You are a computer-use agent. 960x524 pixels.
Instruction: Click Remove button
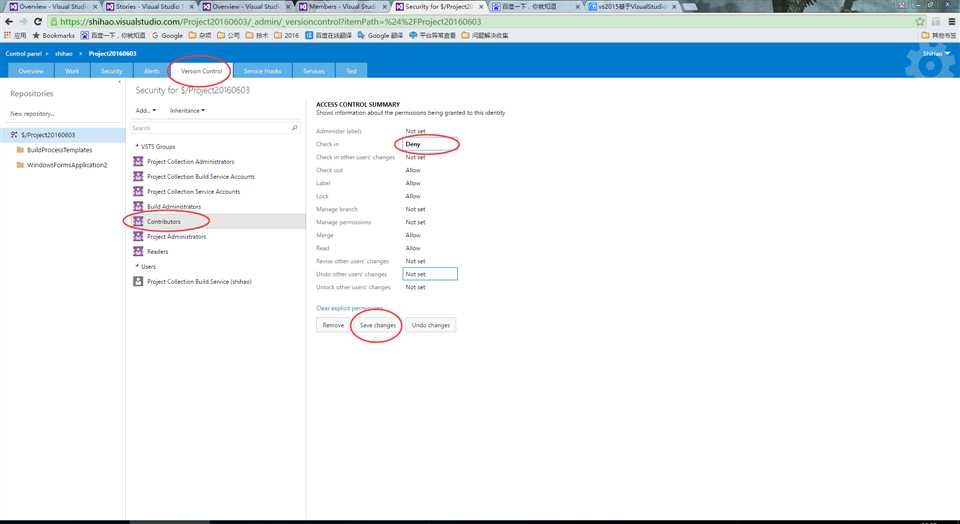(x=333, y=325)
